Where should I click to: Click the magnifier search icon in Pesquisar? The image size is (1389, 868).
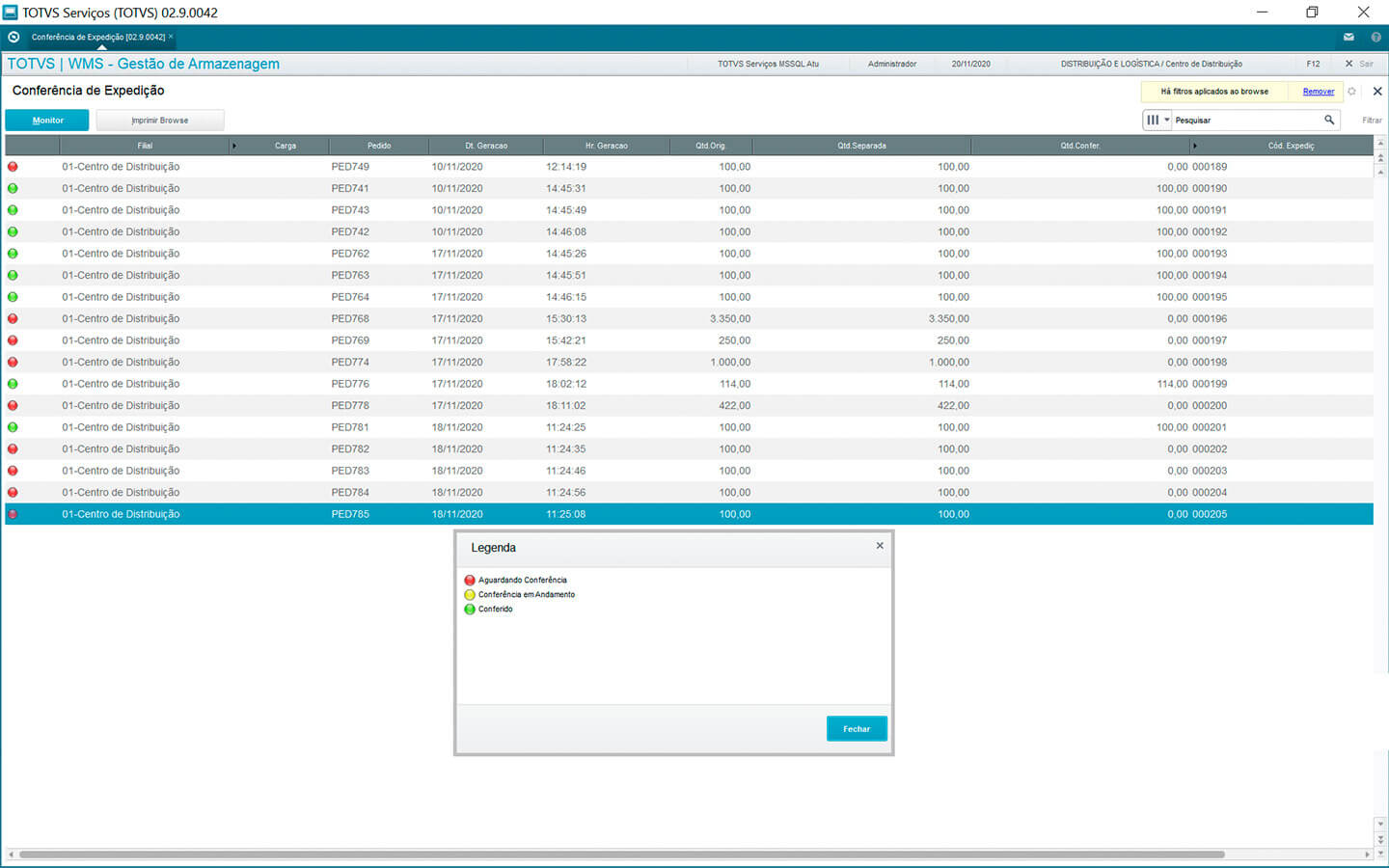pyautogui.click(x=1329, y=120)
